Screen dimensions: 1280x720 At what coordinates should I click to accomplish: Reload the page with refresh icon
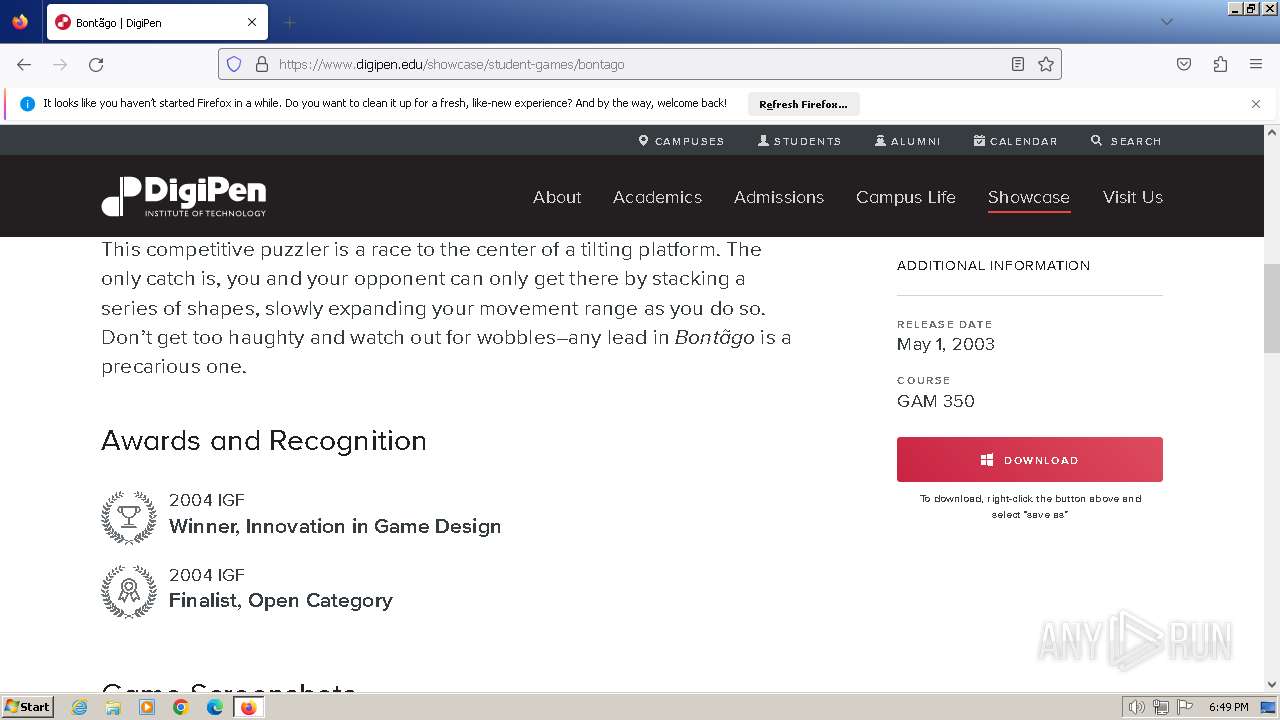click(96, 64)
